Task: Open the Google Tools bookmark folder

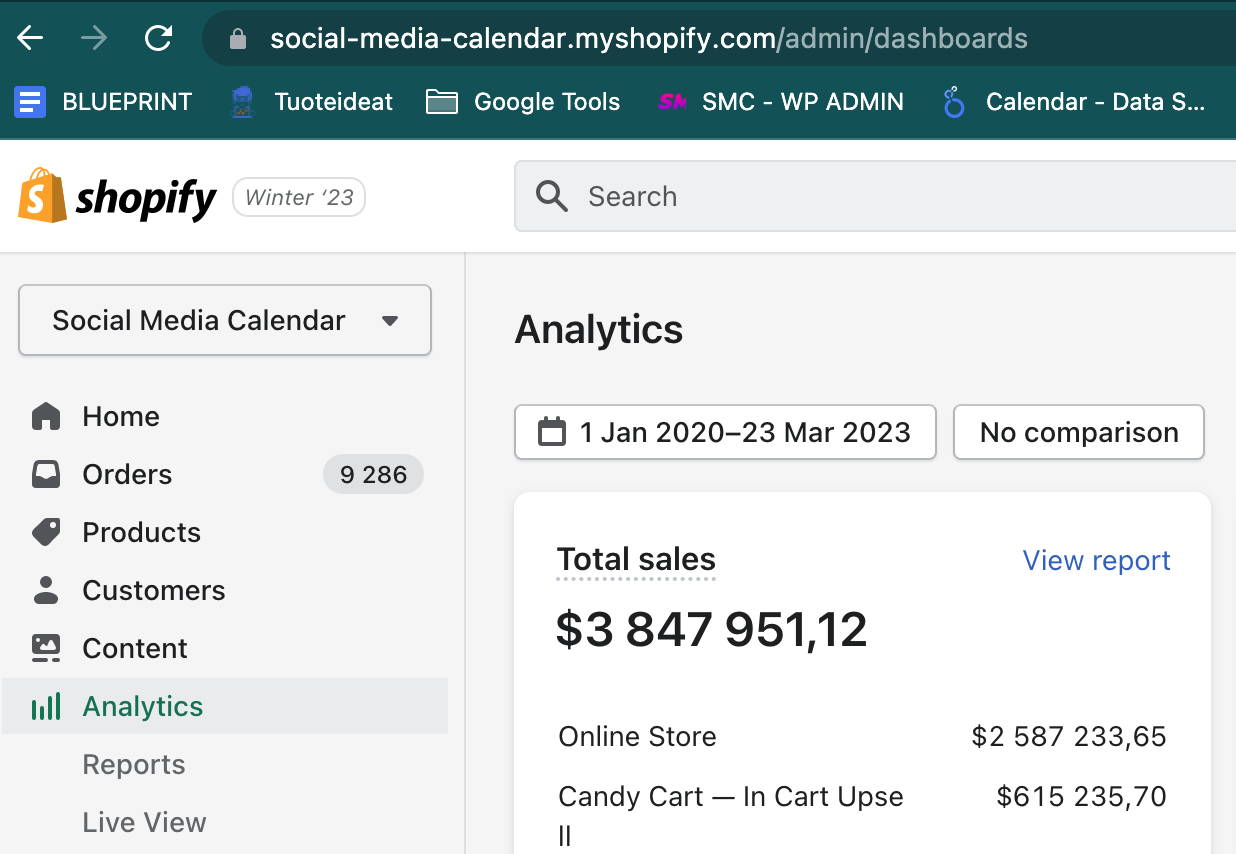Action: [x=523, y=102]
